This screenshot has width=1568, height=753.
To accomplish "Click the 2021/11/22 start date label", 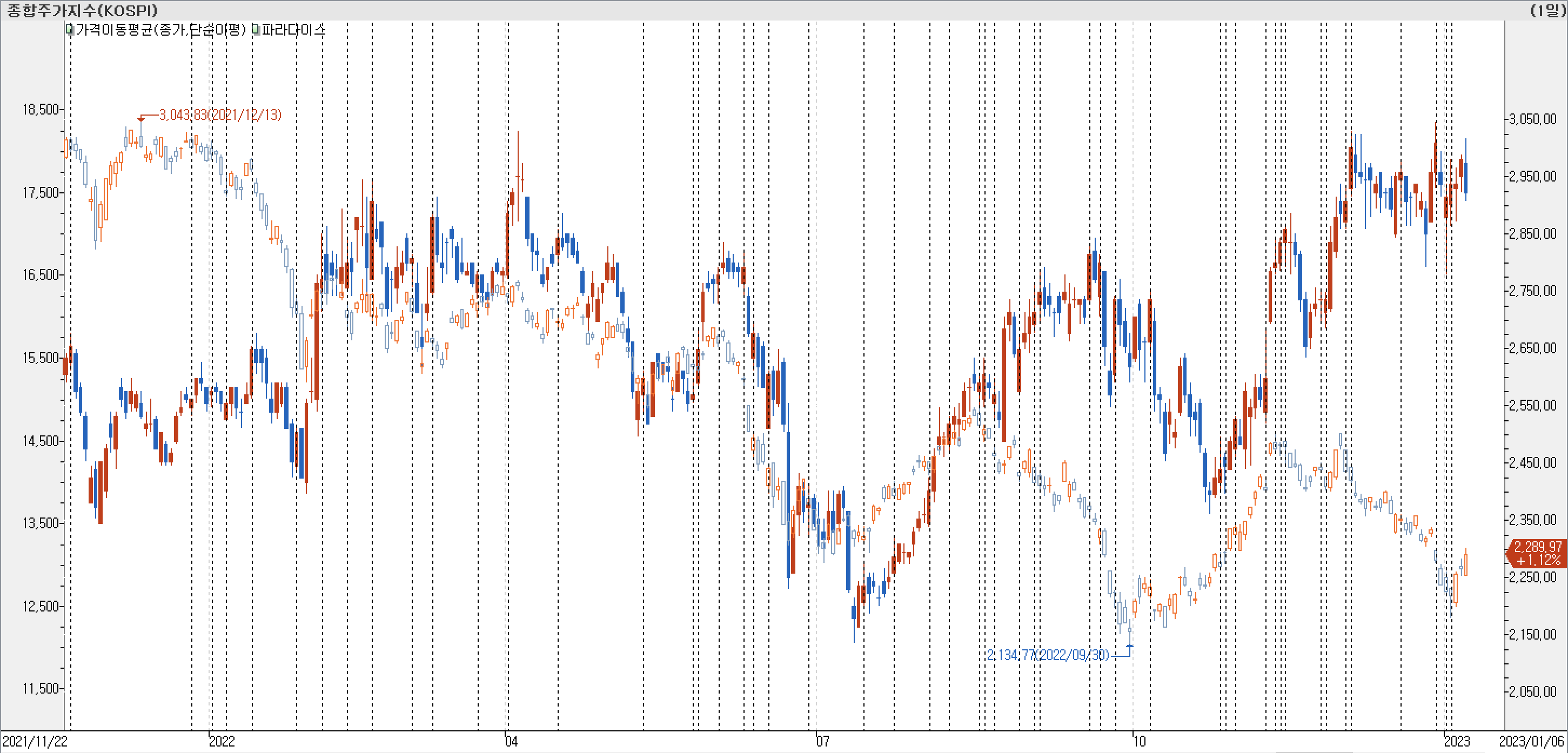I will pos(35,741).
